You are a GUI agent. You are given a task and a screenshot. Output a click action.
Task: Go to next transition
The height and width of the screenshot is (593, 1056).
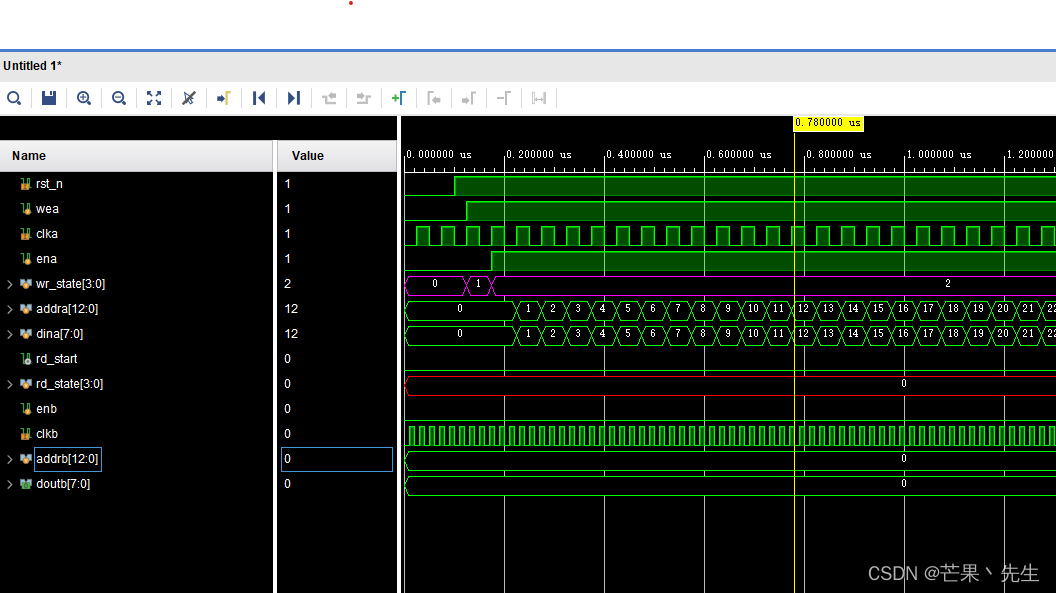364,98
